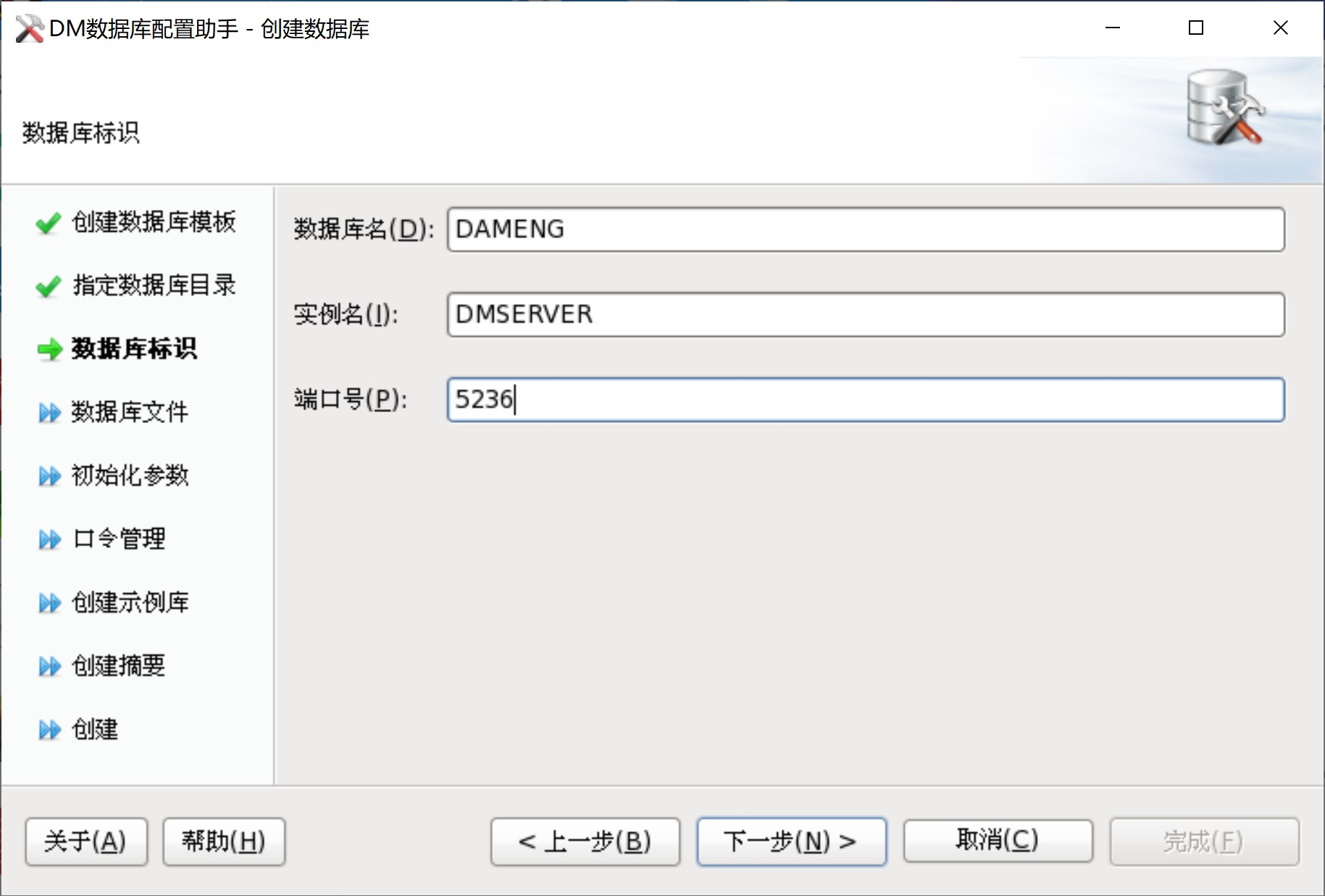Click the 完成(F) finish button
This screenshot has width=1325, height=896.
click(1205, 842)
